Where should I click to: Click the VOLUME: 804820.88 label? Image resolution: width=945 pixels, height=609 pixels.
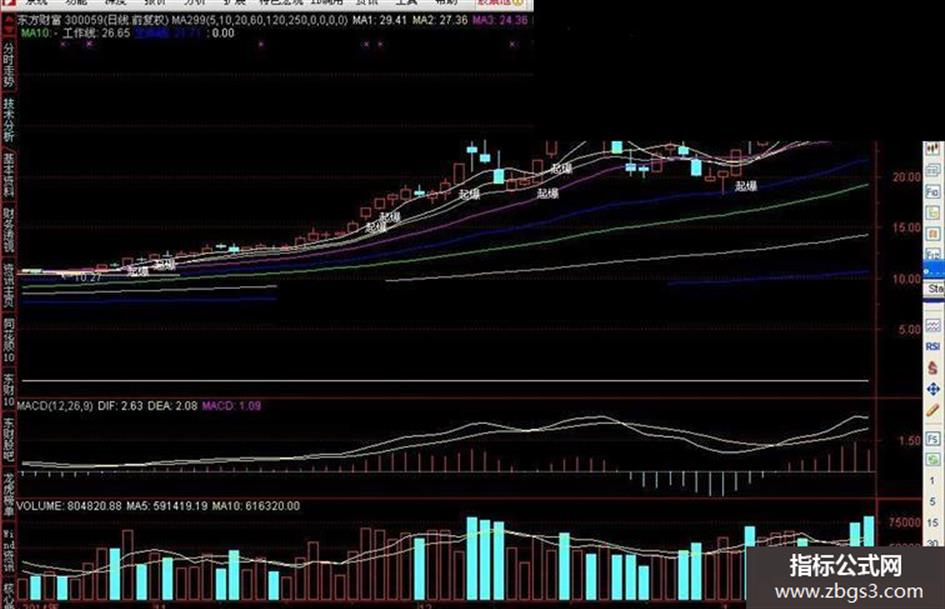69,506
